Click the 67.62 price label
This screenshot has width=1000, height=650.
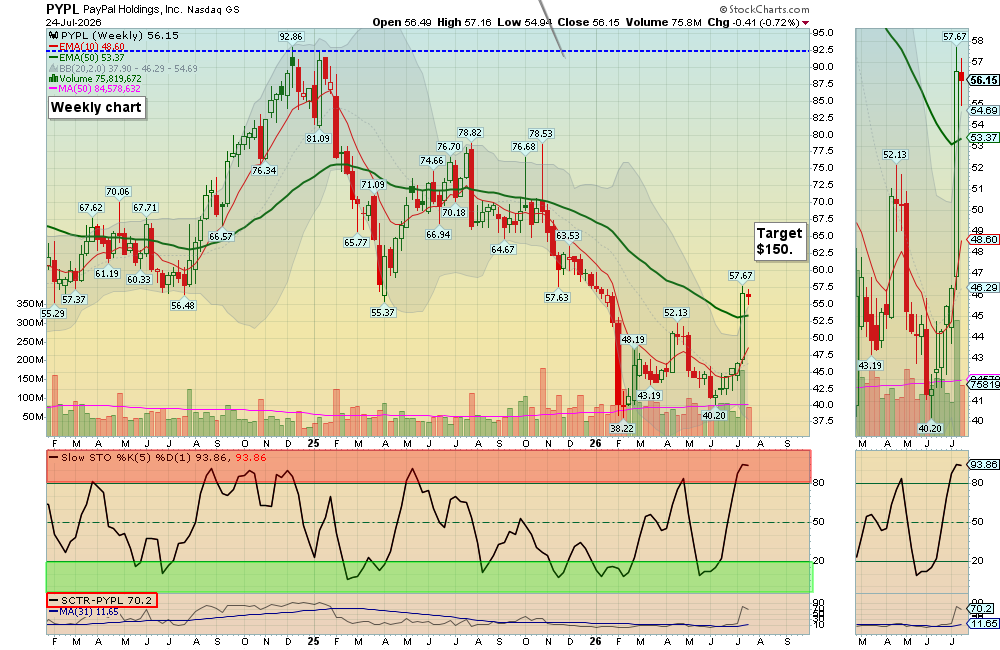click(x=91, y=208)
